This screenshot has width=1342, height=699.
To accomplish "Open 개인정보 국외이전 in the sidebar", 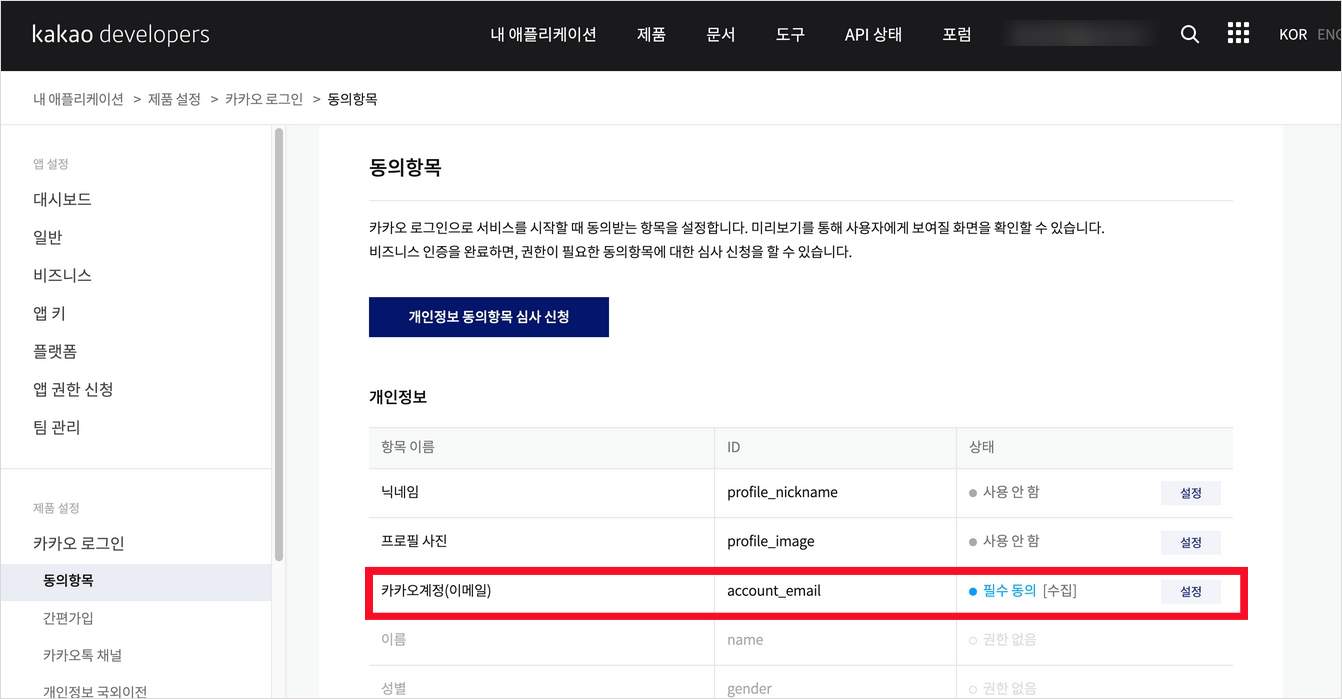I will tap(95, 691).
